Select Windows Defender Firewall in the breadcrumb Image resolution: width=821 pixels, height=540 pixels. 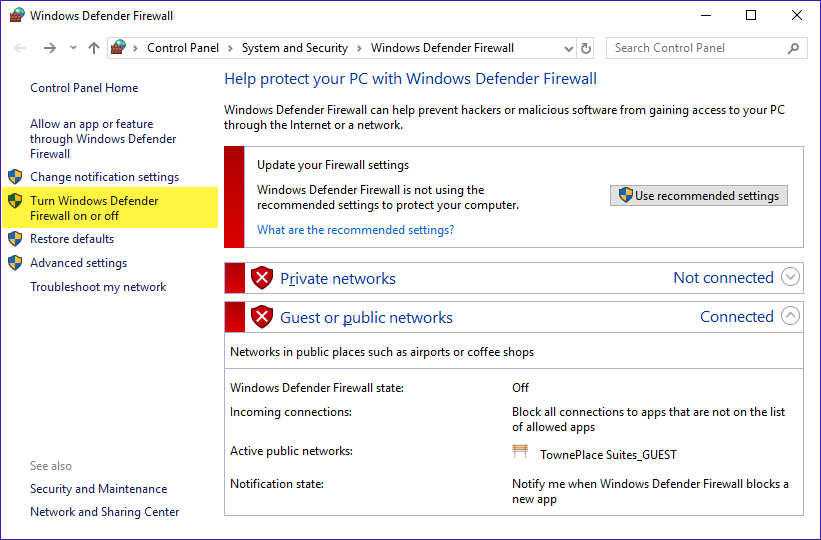pos(442,48)
